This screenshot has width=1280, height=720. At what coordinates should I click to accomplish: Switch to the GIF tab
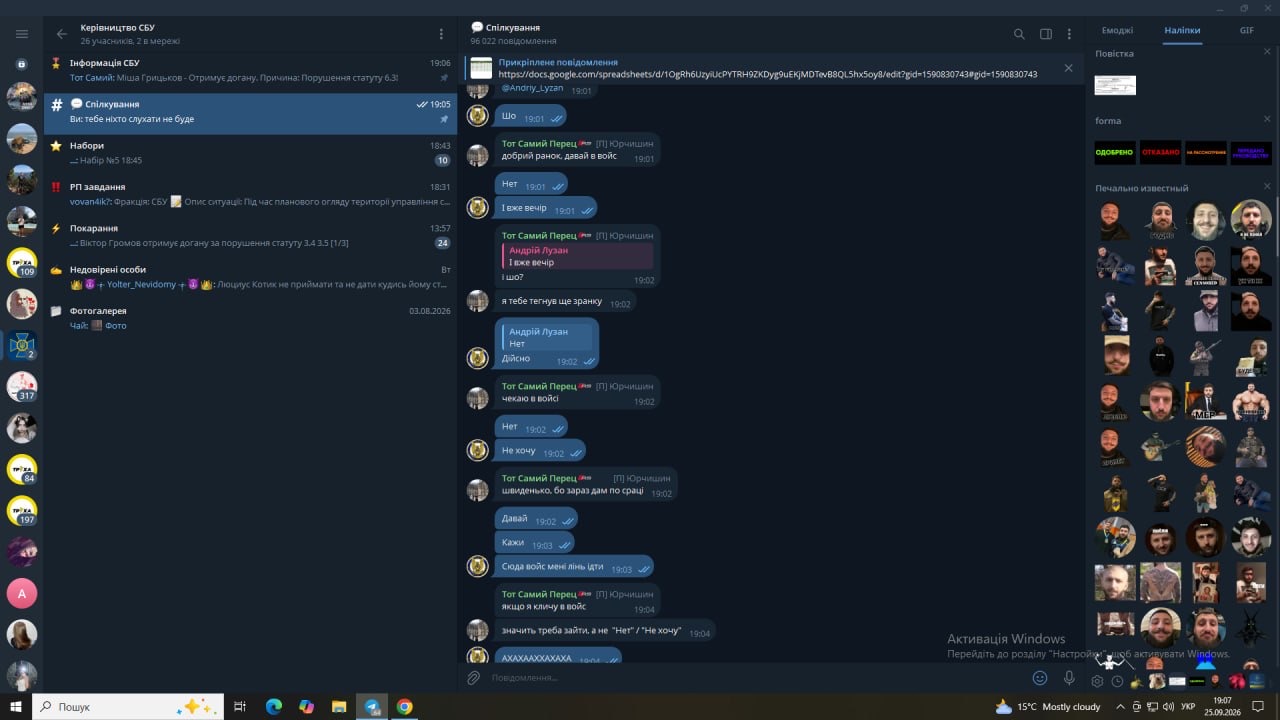1247,30
